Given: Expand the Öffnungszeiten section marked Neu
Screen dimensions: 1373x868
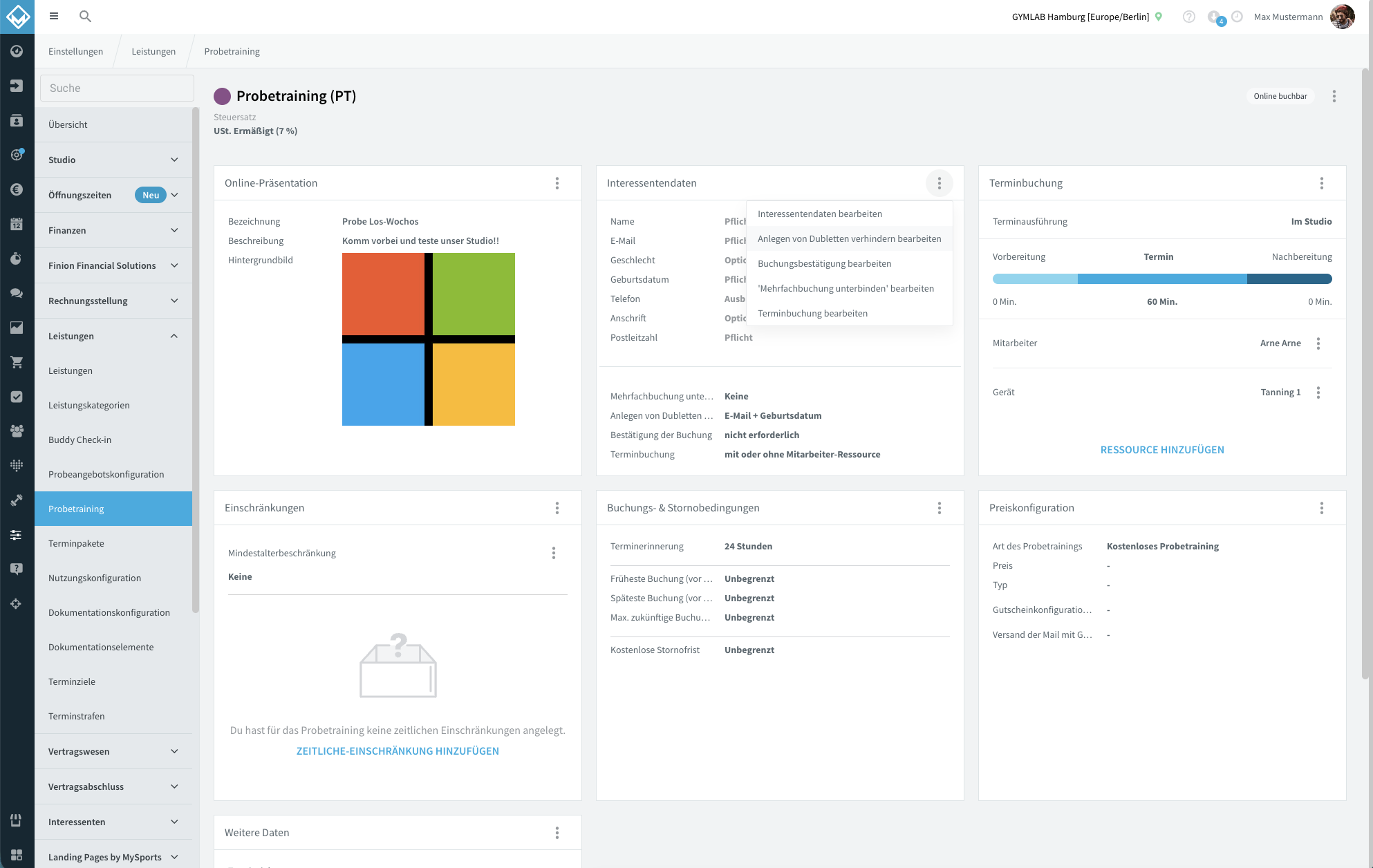Looking at the screenshot, I should click(174, 195).
